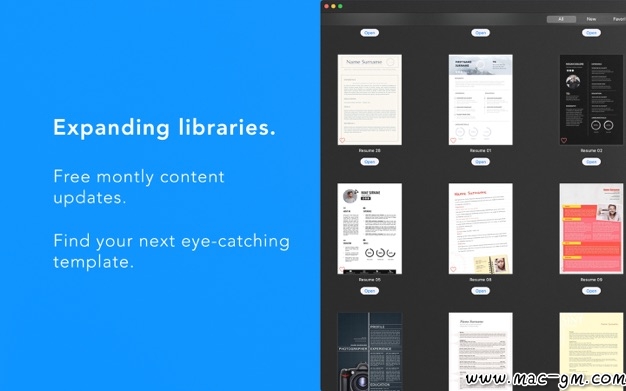This screenshot has height=391, width=626.
Task: Choose the pink Resume 09 thumbnail
Action: tap(591, 229)
